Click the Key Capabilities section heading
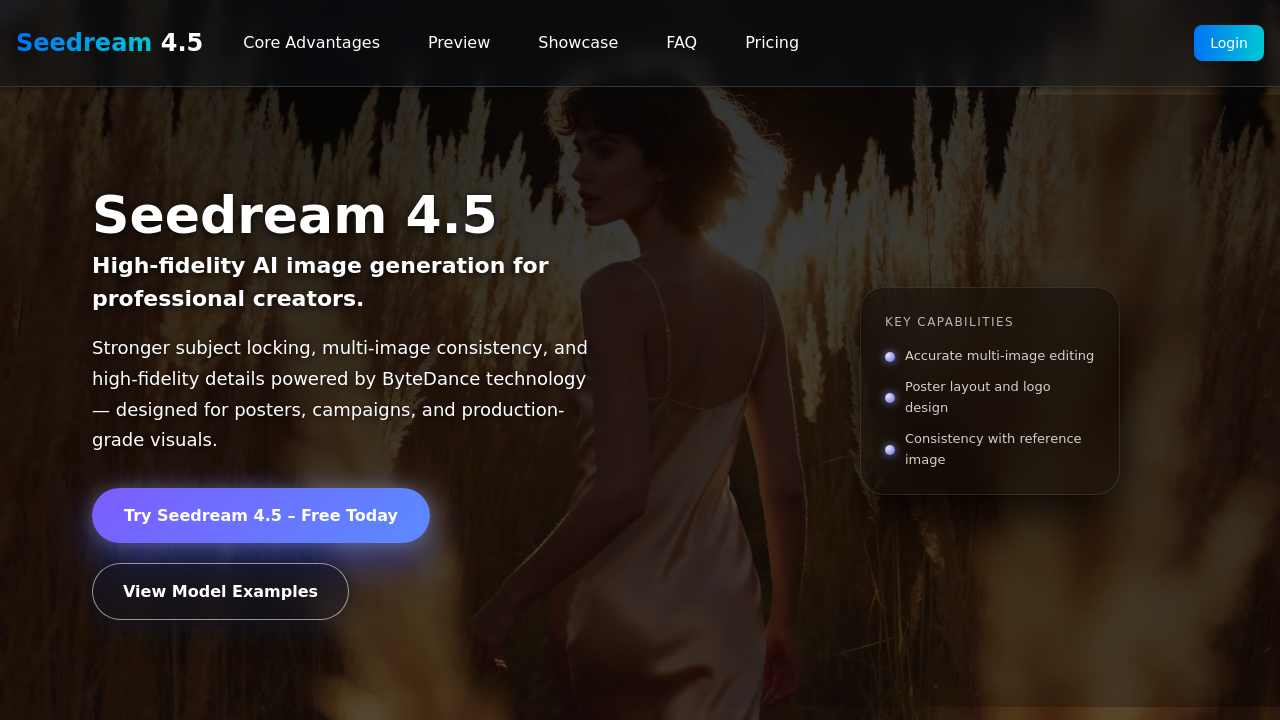 click(948, 321)
